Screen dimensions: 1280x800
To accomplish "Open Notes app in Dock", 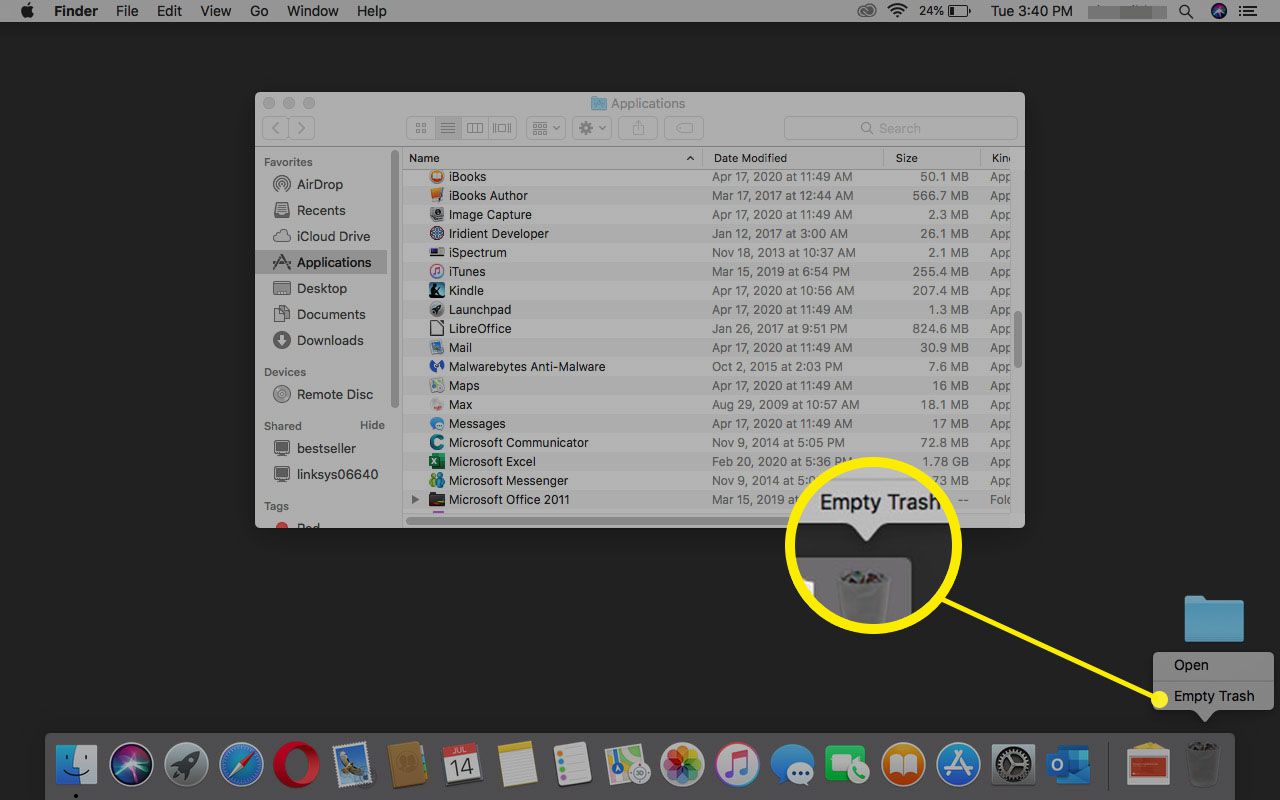I will (517, 765).
